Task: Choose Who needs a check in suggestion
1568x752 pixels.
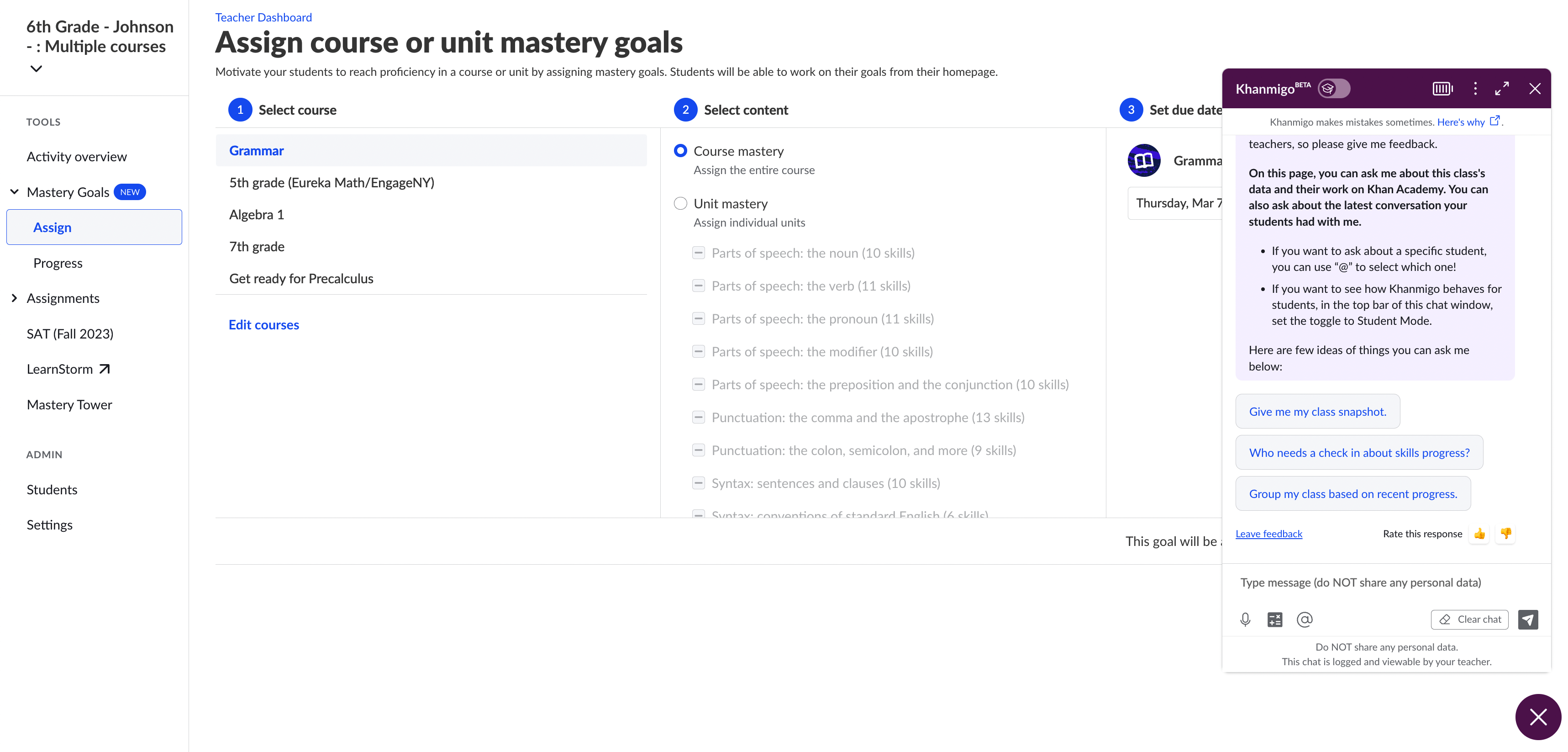Action: [x=1359, y=452]
